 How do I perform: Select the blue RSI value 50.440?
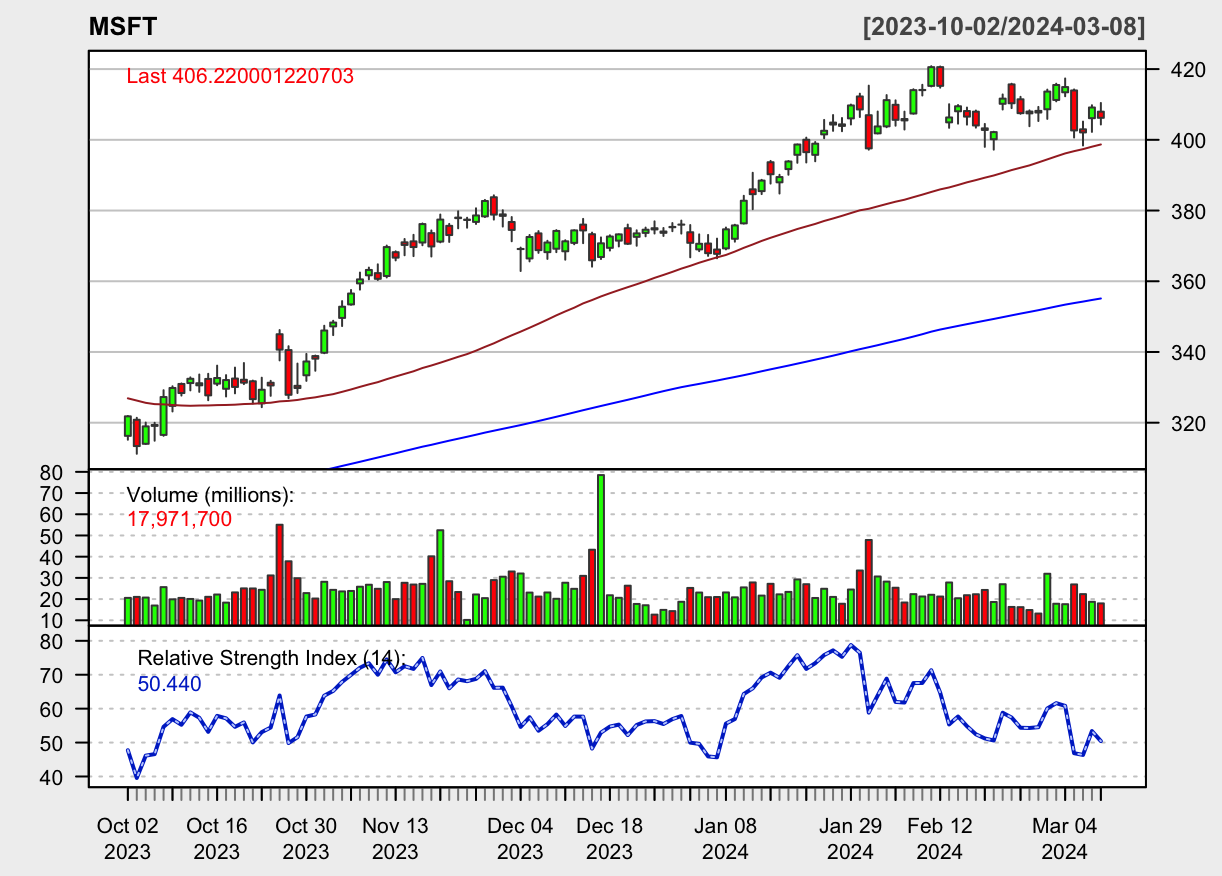tap(169, 684)
